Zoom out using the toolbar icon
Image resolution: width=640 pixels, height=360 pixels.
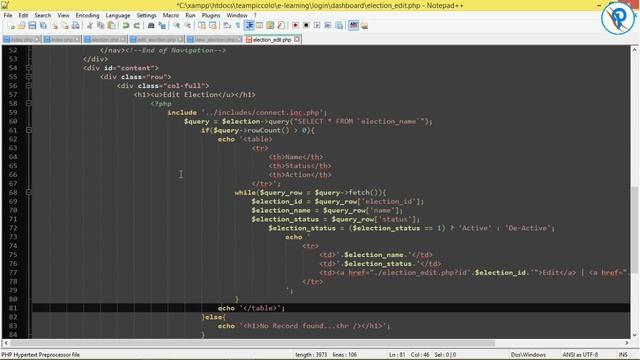(187, 26)
